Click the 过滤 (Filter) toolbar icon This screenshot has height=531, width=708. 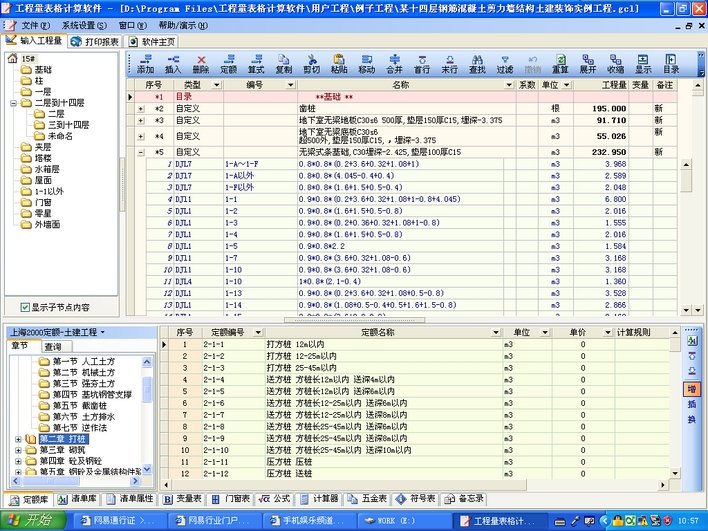click(x=505, y=64)
